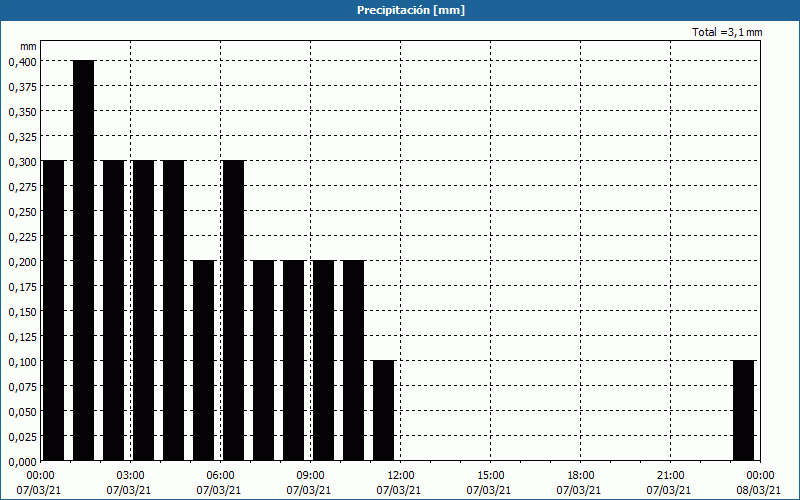Click the 0,250 y-axis label
Image resolution: width=800 pixels, height=500 pixels.
click(22, 212)
